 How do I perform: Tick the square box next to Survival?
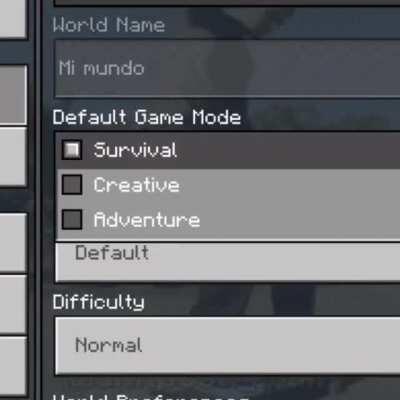72,150
